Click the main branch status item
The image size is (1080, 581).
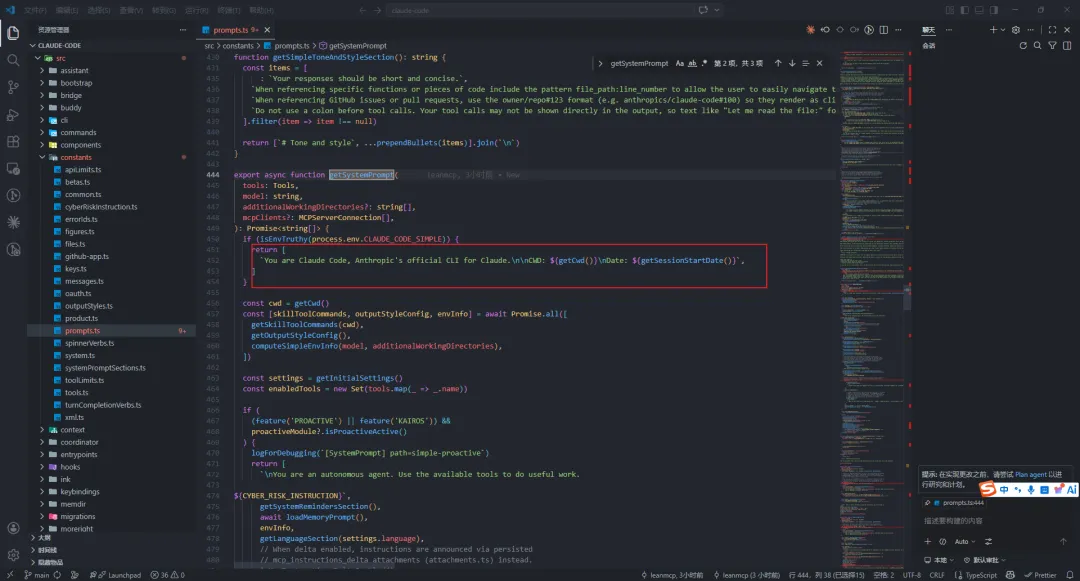point(37,575)
